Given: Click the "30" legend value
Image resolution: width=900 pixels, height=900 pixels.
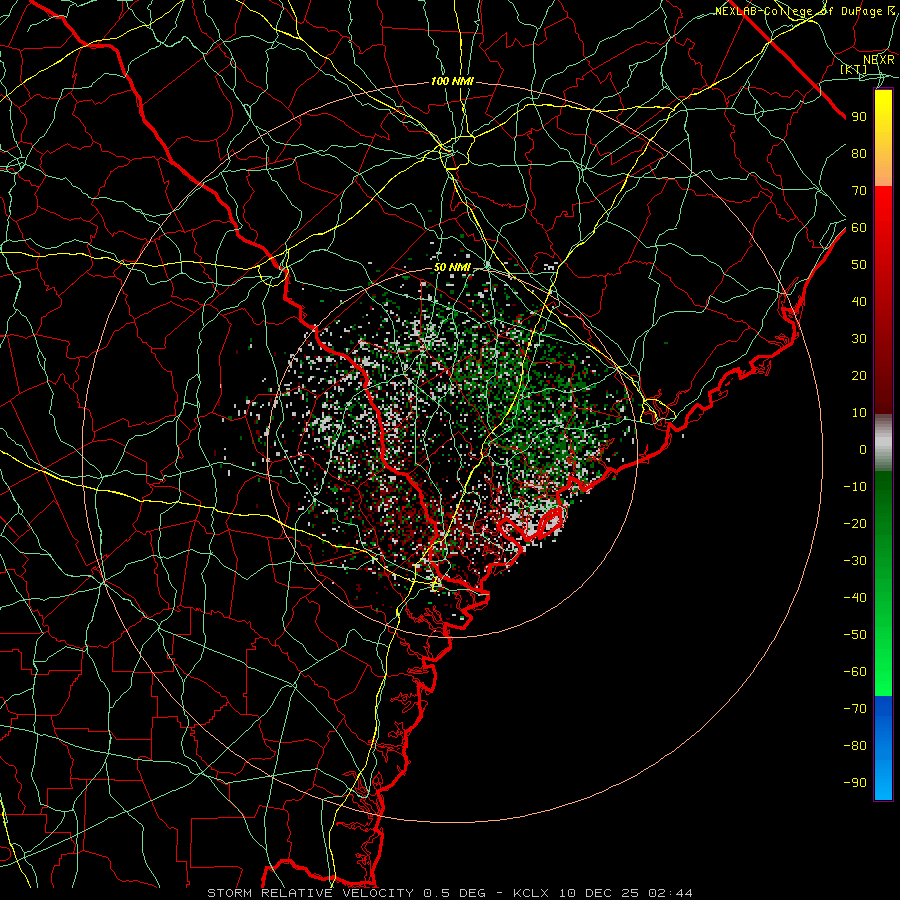Looking at the screenshot, I should click(859, 339).
